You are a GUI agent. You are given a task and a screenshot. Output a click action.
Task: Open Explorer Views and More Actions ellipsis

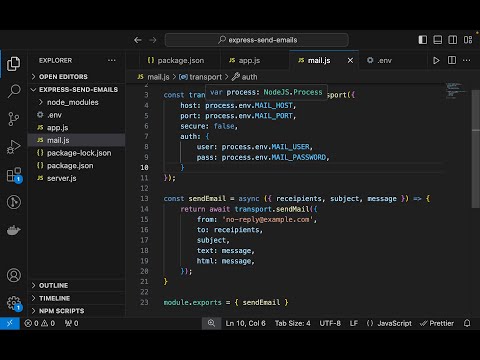click(x=112, y=60)
